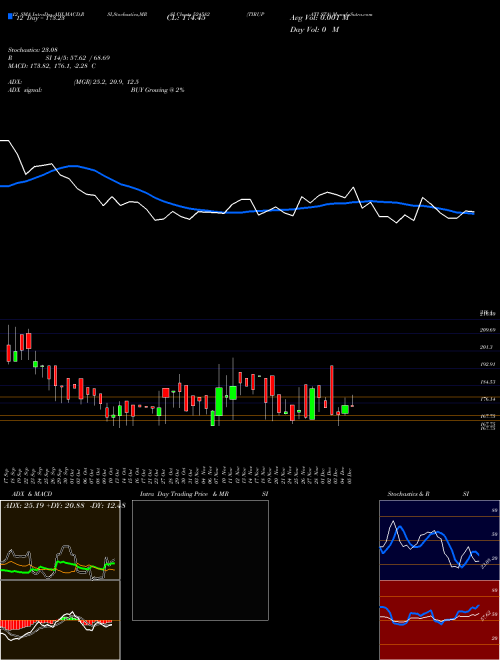Image resolution: width=500 pixels, height=660 pixels.
Task: Click the 176.14 price axis label
Action: point(487,399)
